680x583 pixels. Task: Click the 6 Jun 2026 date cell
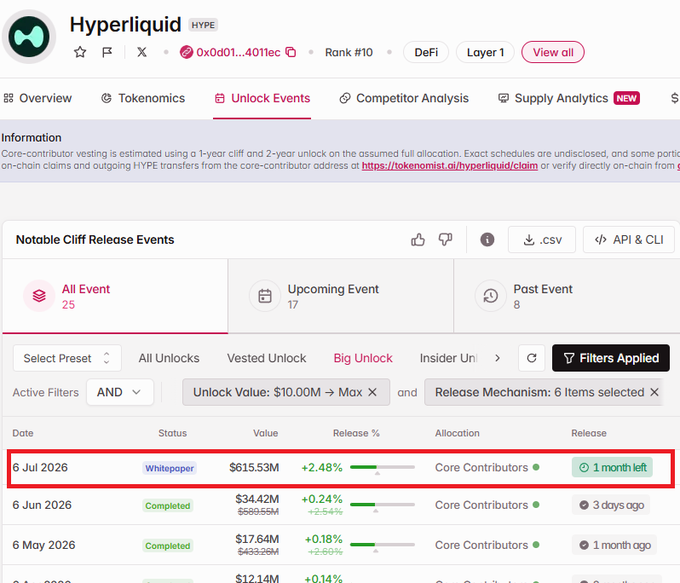(42, 505)
